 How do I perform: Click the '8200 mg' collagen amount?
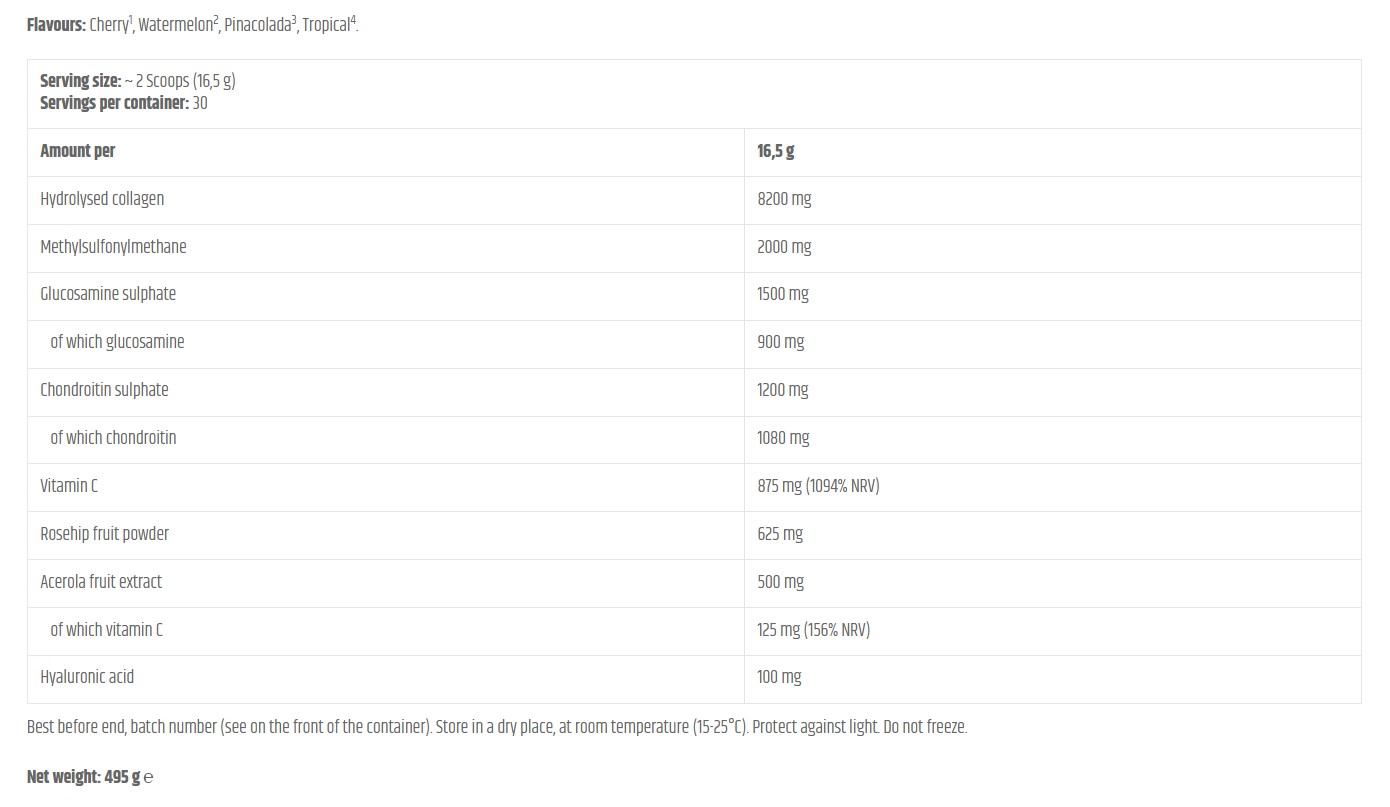point(784,199)
